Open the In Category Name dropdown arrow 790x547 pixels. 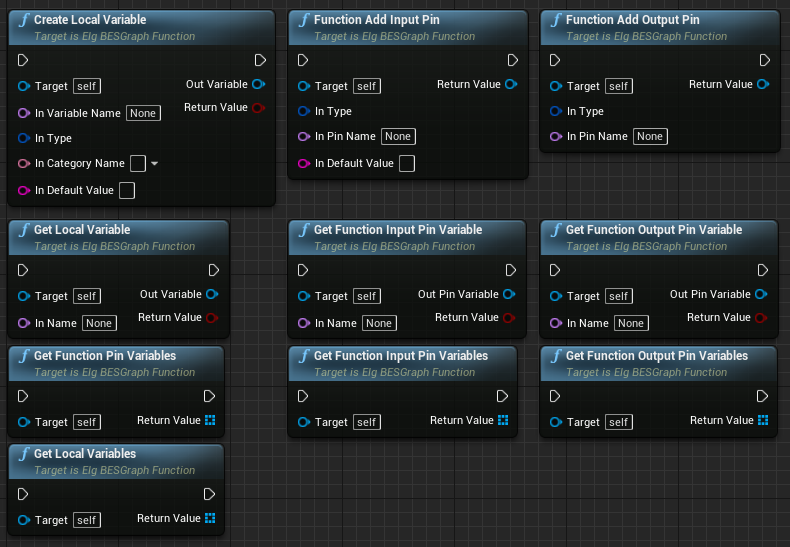(x=155, y=163)
